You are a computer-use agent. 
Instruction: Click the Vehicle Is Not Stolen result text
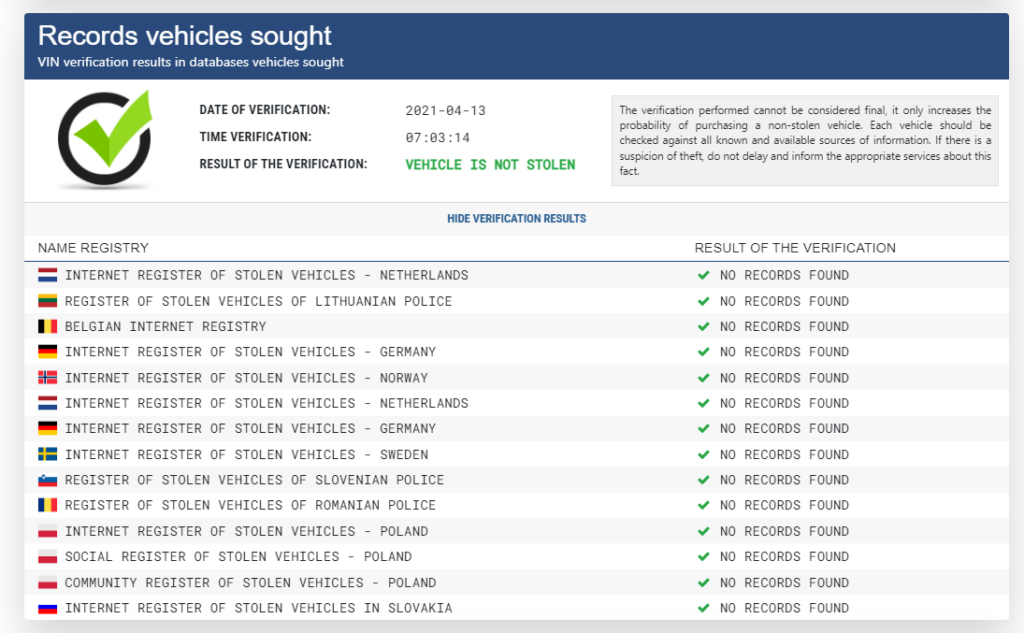[x=490, y=165]
